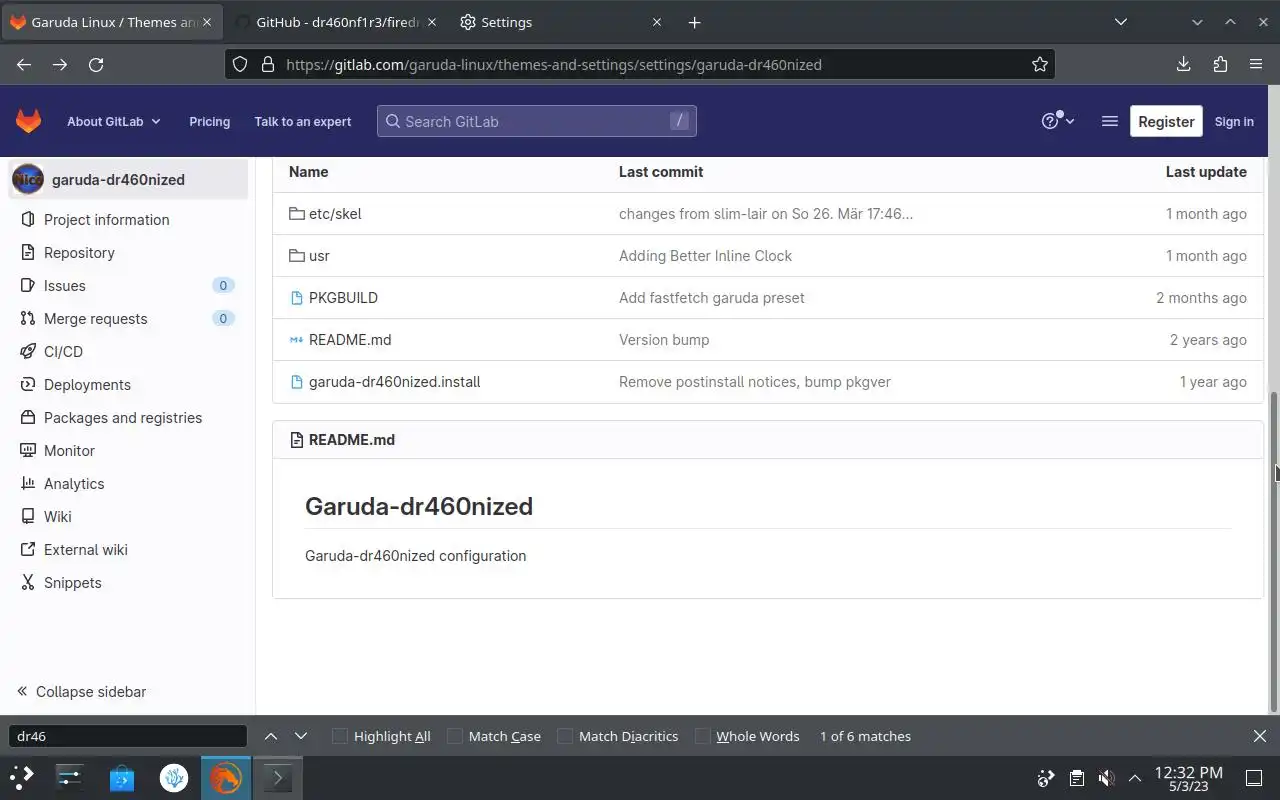Click the browser back arrow
Screen dimensions: 1280x800
tap(24, 64)
